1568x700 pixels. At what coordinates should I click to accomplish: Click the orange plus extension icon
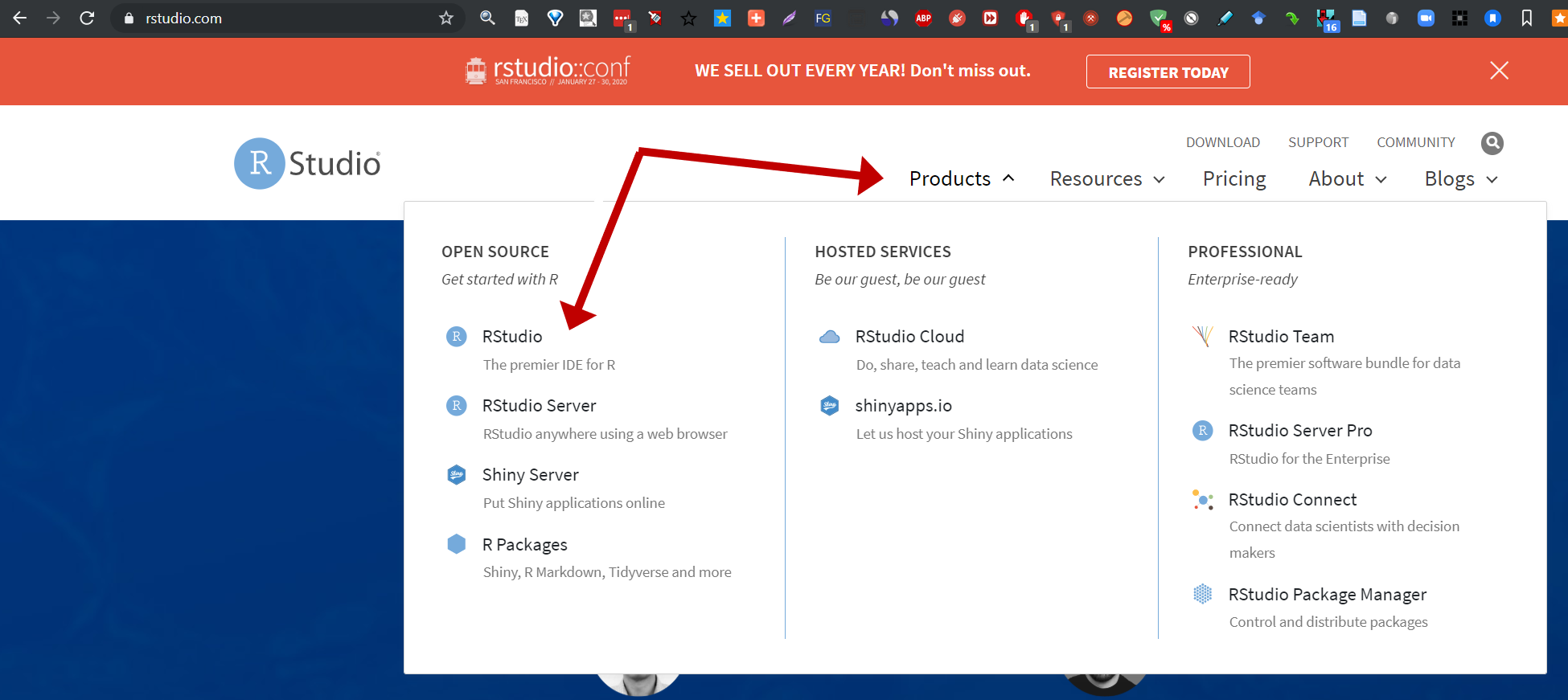pos(756,18)
